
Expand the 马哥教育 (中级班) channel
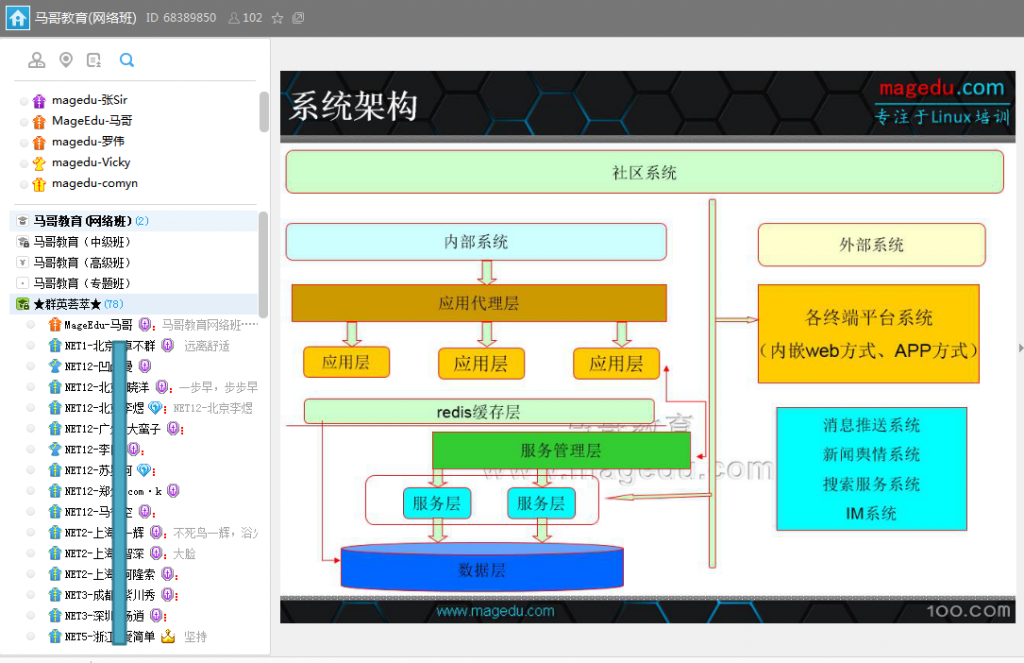23,242
